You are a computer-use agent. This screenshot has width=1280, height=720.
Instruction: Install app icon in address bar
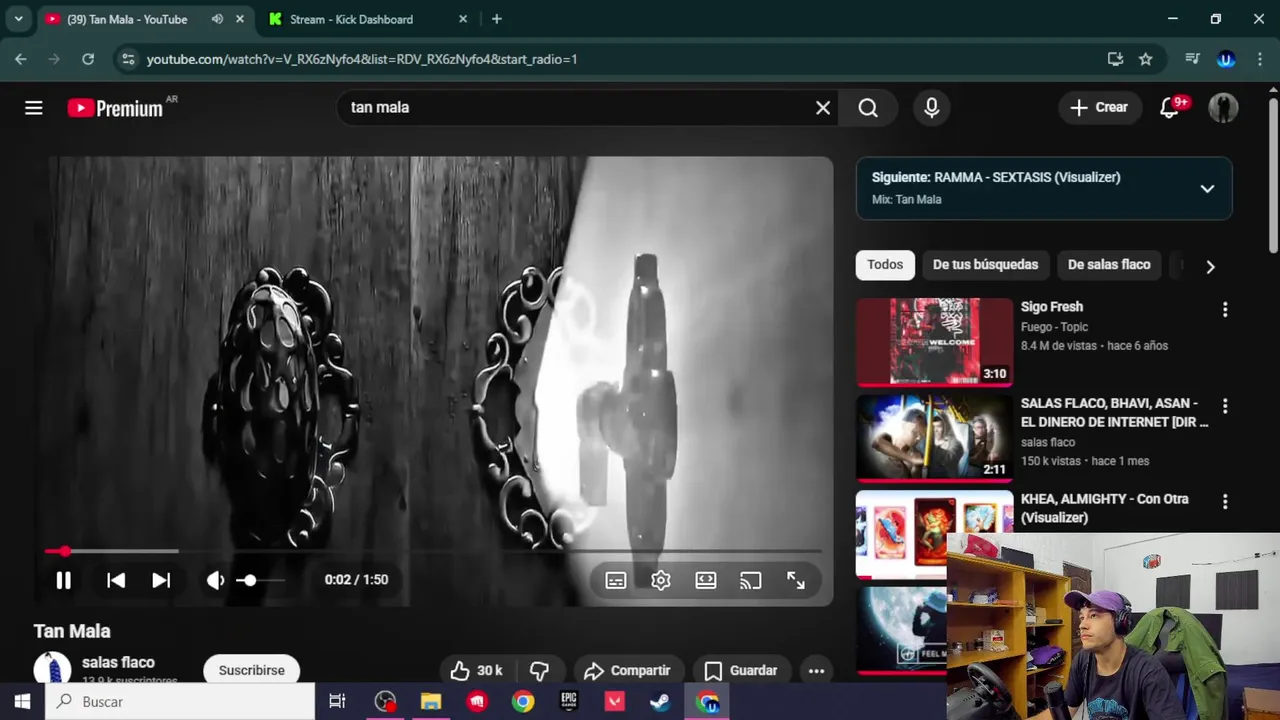pyautogui.click(x=1116, y=59)
